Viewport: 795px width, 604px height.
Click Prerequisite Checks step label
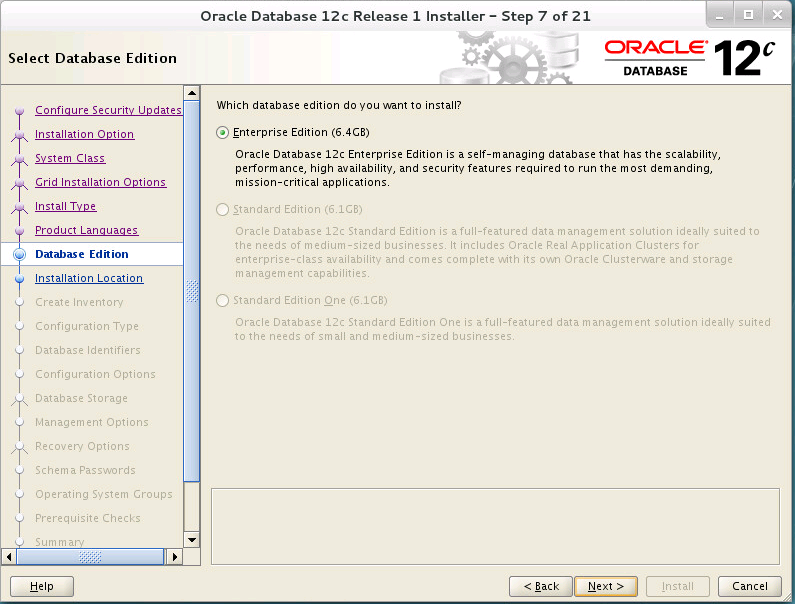(x=88, y=518)
